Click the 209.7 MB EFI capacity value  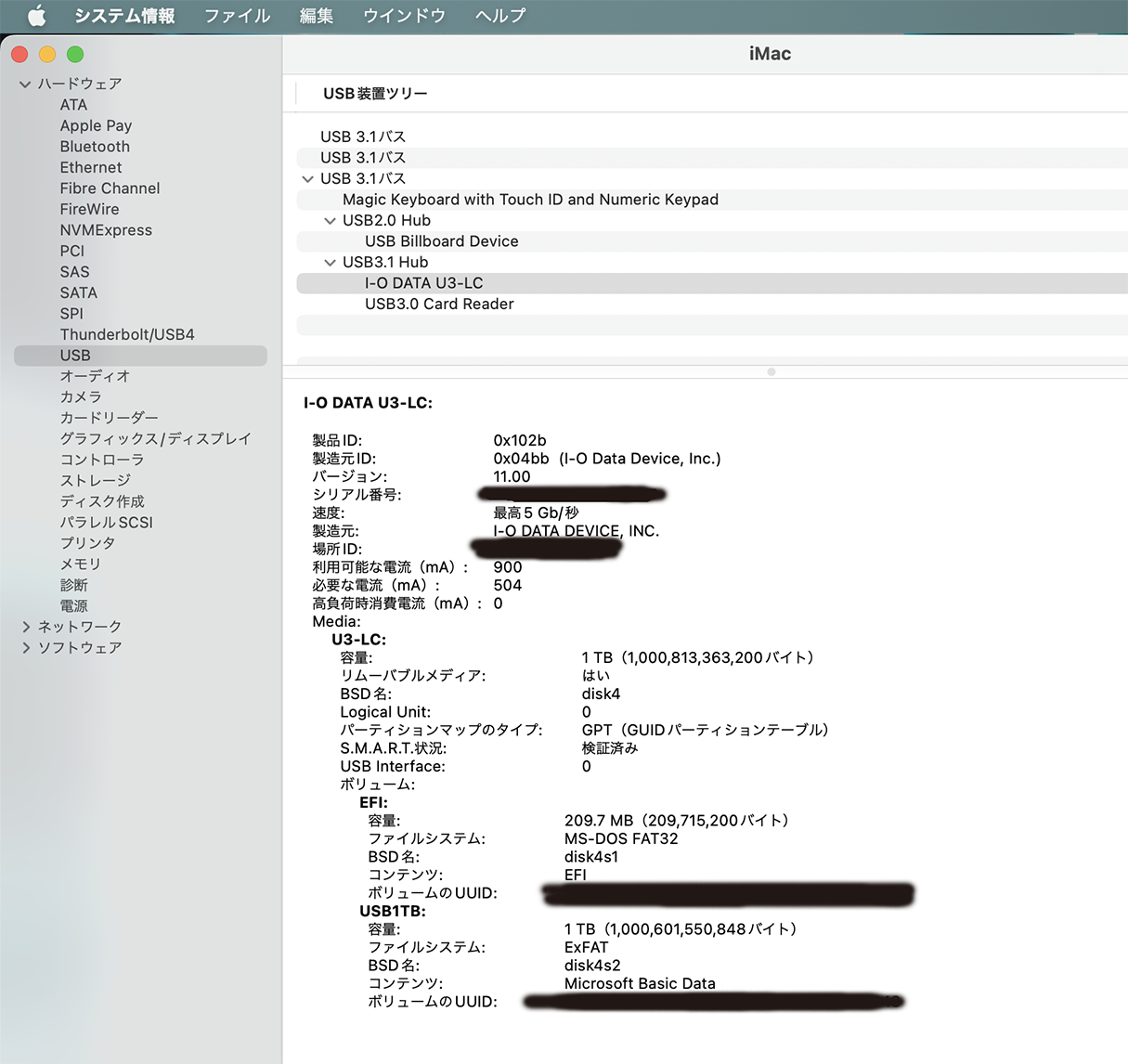click(677, 821)
